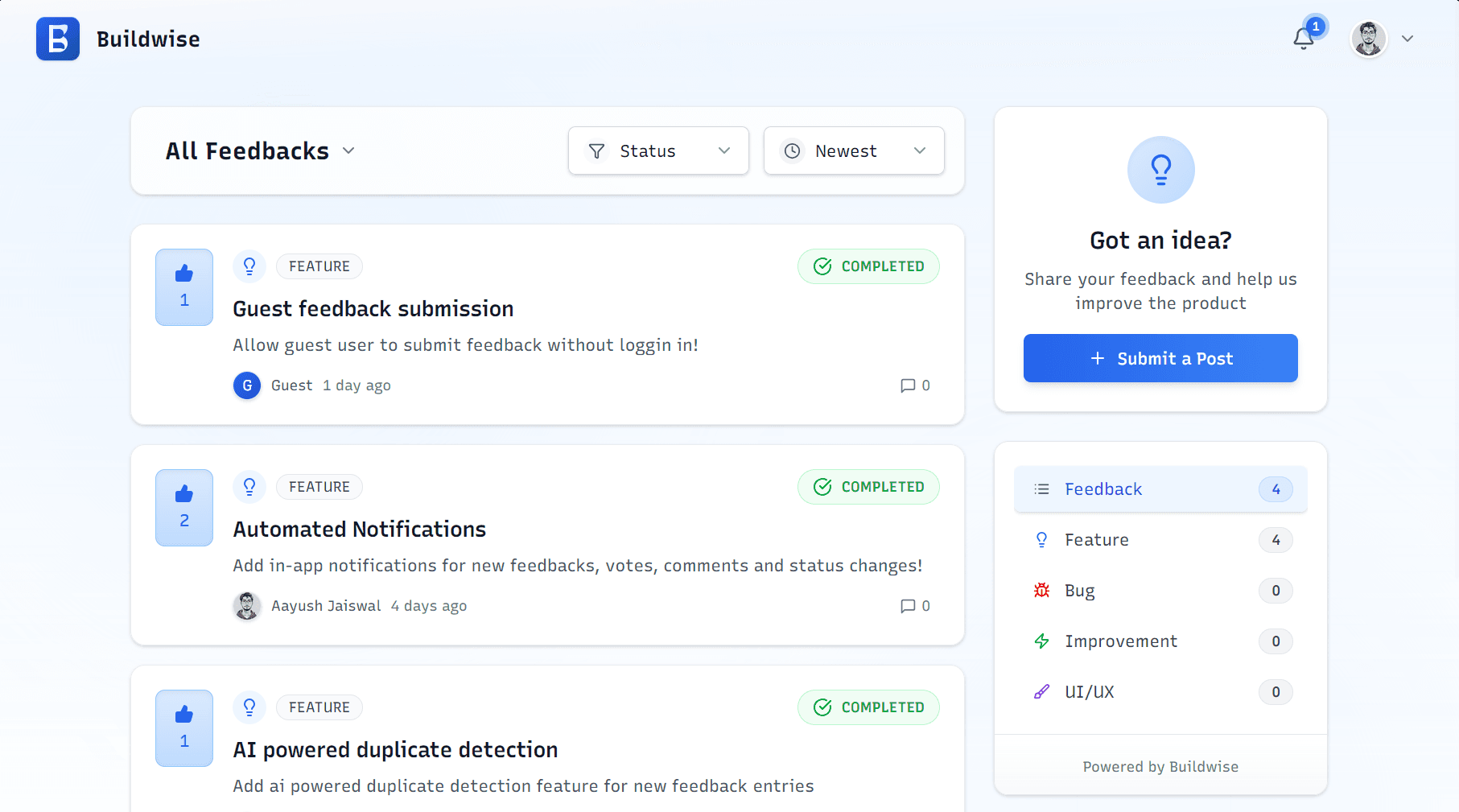Click the Feedback list icon in the sidebar
The image size is (1459, 812).
pyautogui.click(x=1041, y=488)
